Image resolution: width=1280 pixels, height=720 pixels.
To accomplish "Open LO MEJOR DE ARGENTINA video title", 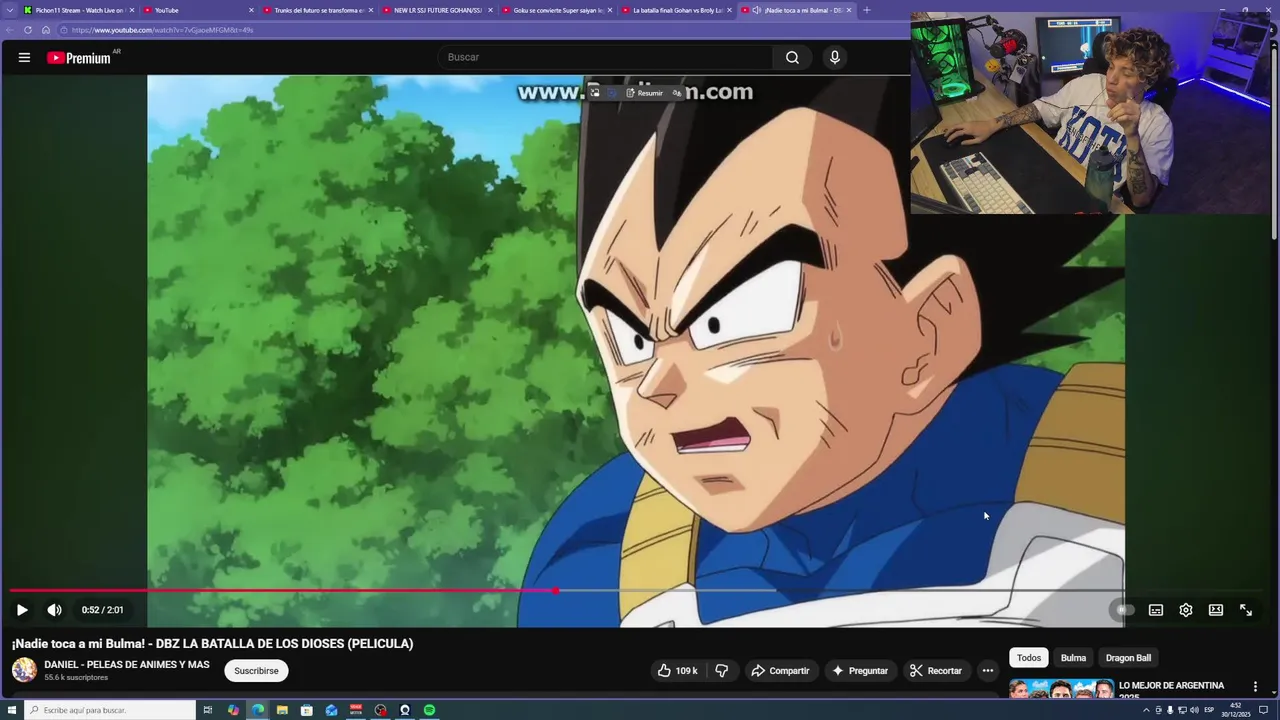I will [x=1171, y=689].
